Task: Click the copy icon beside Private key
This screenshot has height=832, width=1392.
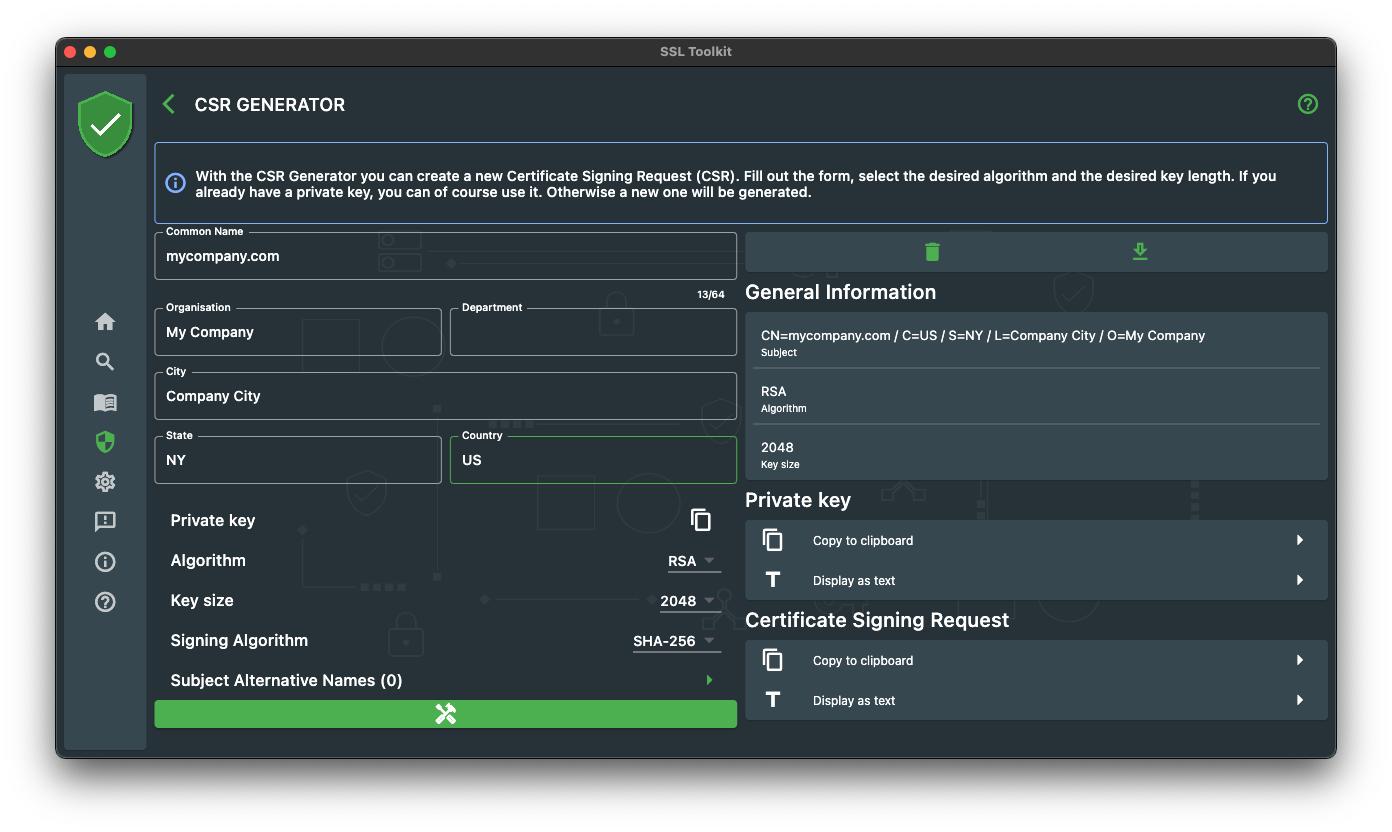Action: tap(701, 520)
